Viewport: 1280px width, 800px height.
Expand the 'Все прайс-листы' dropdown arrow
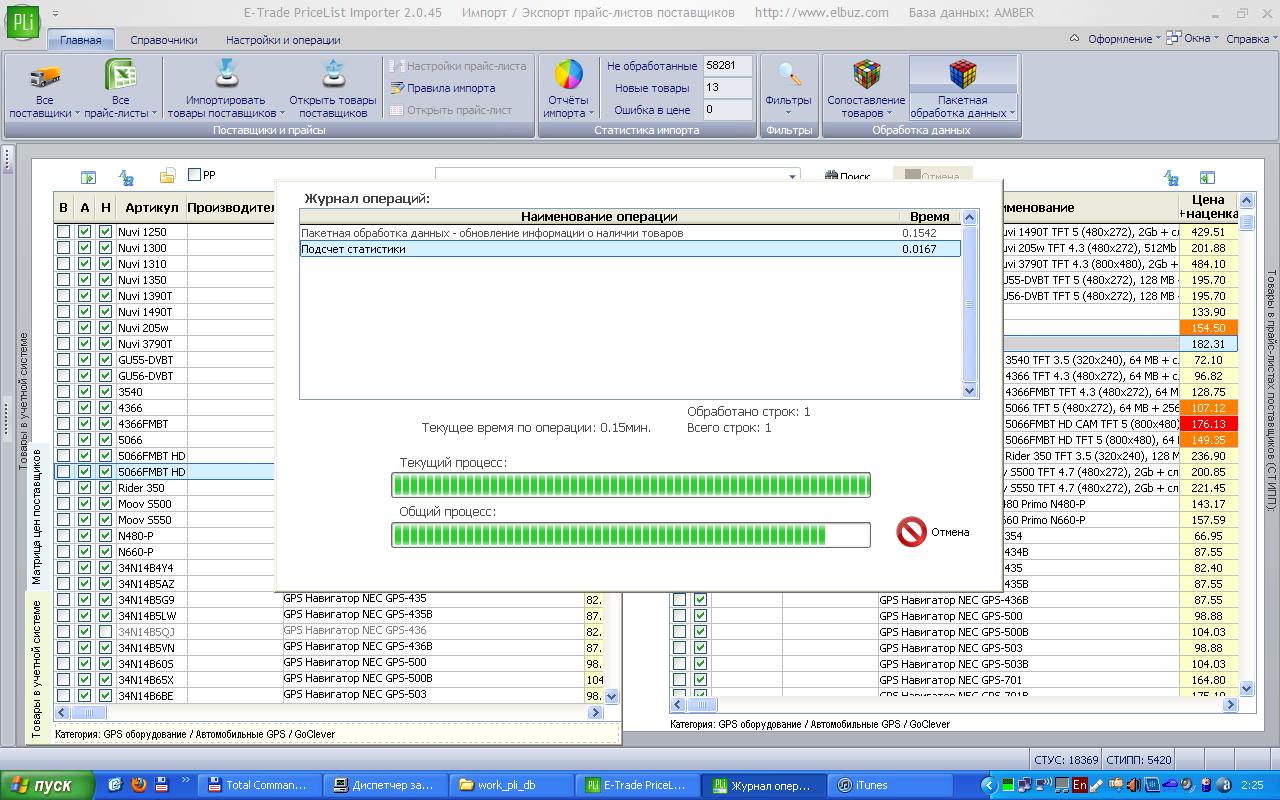coord(154,114)
